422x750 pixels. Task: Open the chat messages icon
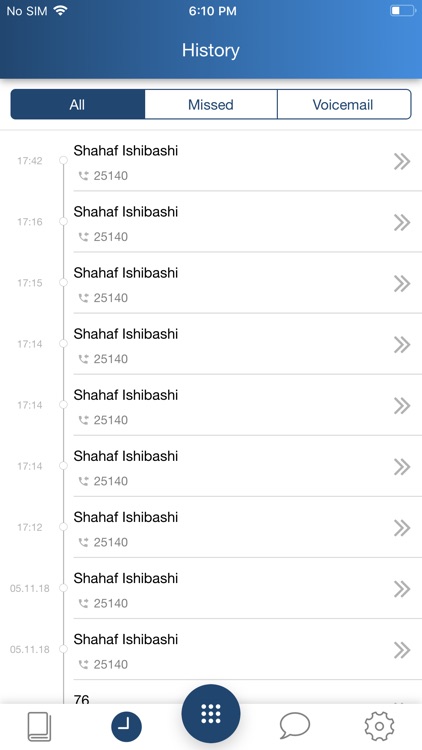click(x=295, y=726)
